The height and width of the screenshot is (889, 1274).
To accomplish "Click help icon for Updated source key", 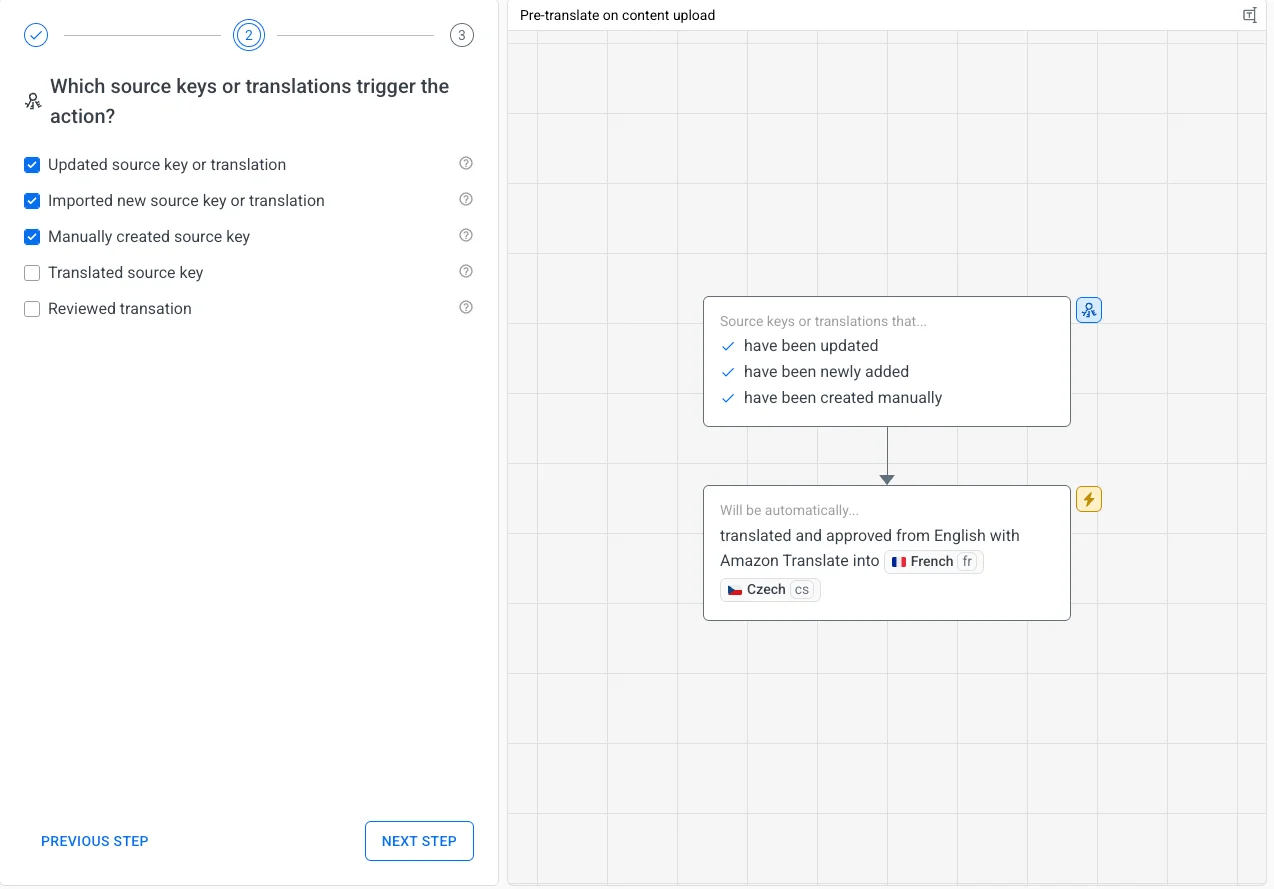I will (465, 164).
